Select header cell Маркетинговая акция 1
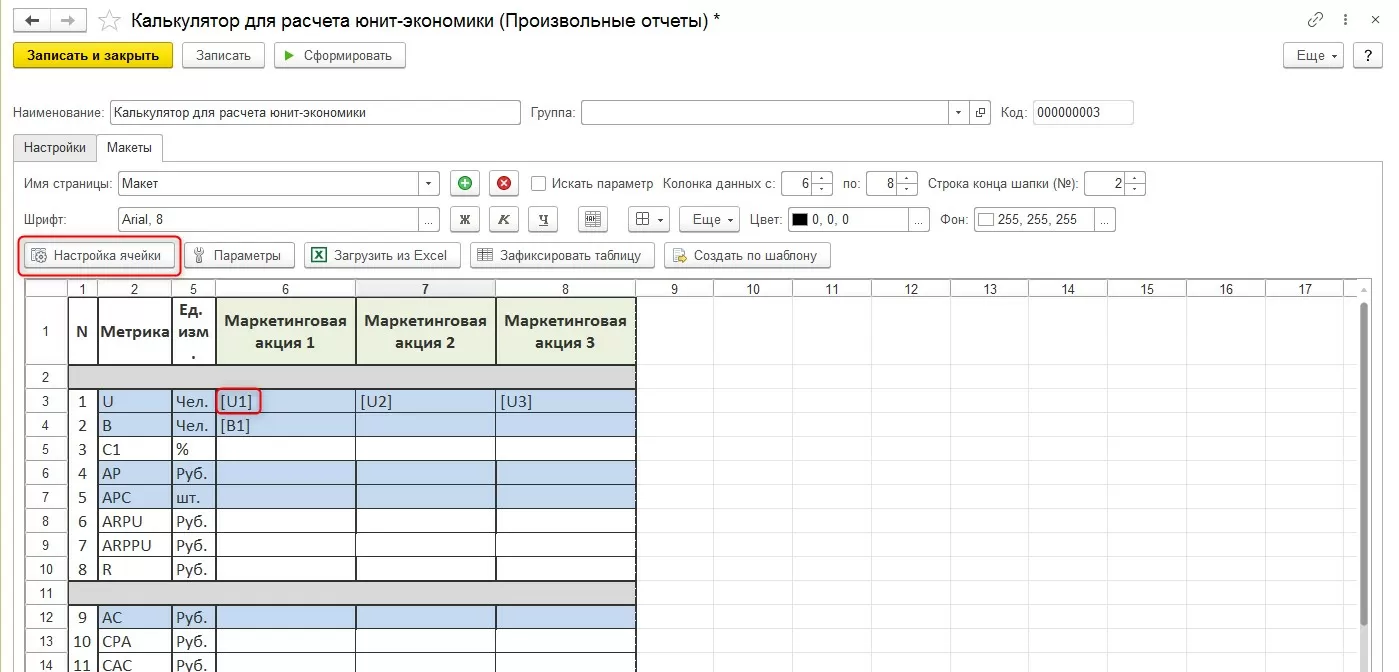 (286, 331)
